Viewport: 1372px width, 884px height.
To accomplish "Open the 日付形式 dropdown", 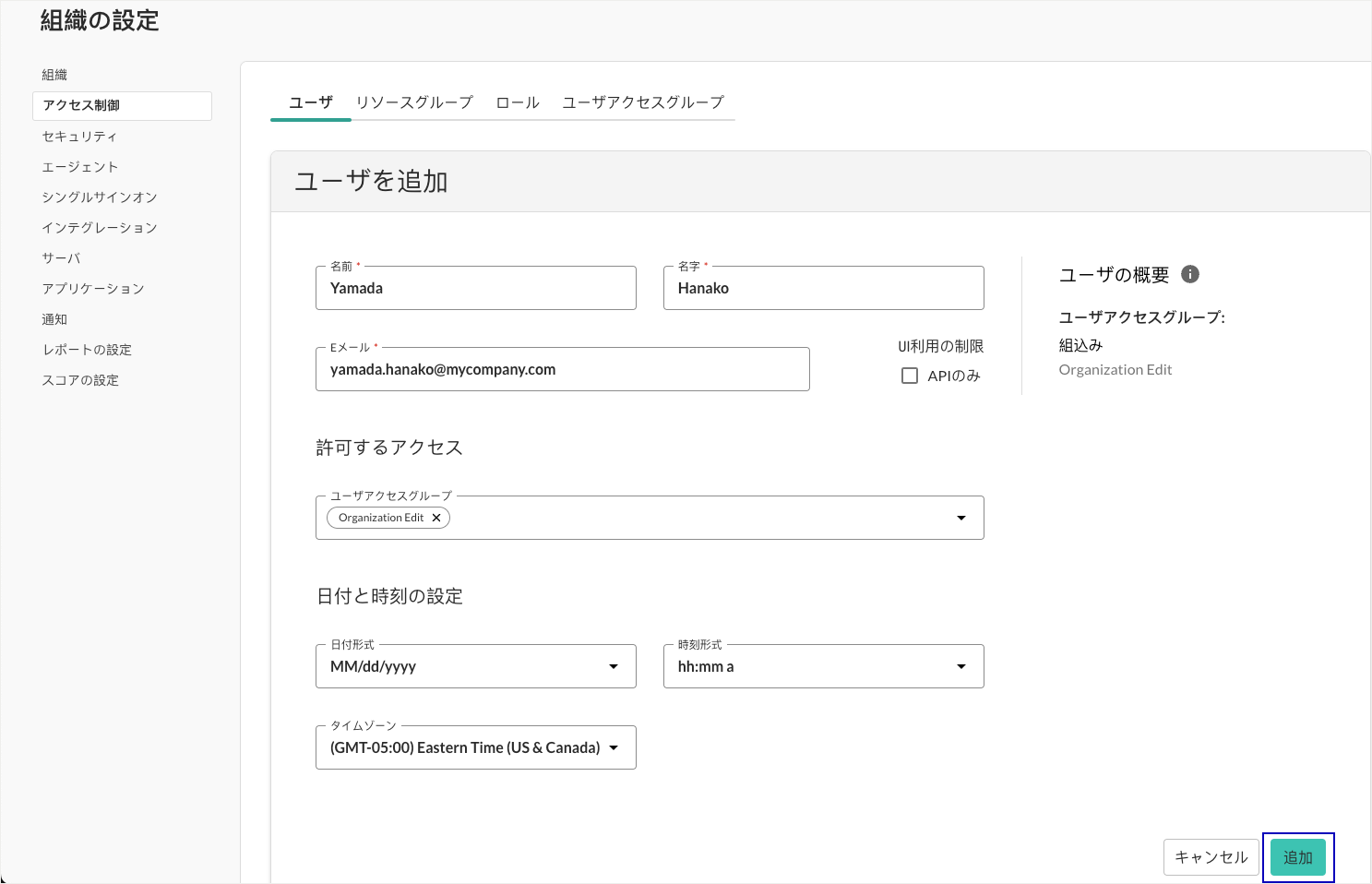I will 476,666.
